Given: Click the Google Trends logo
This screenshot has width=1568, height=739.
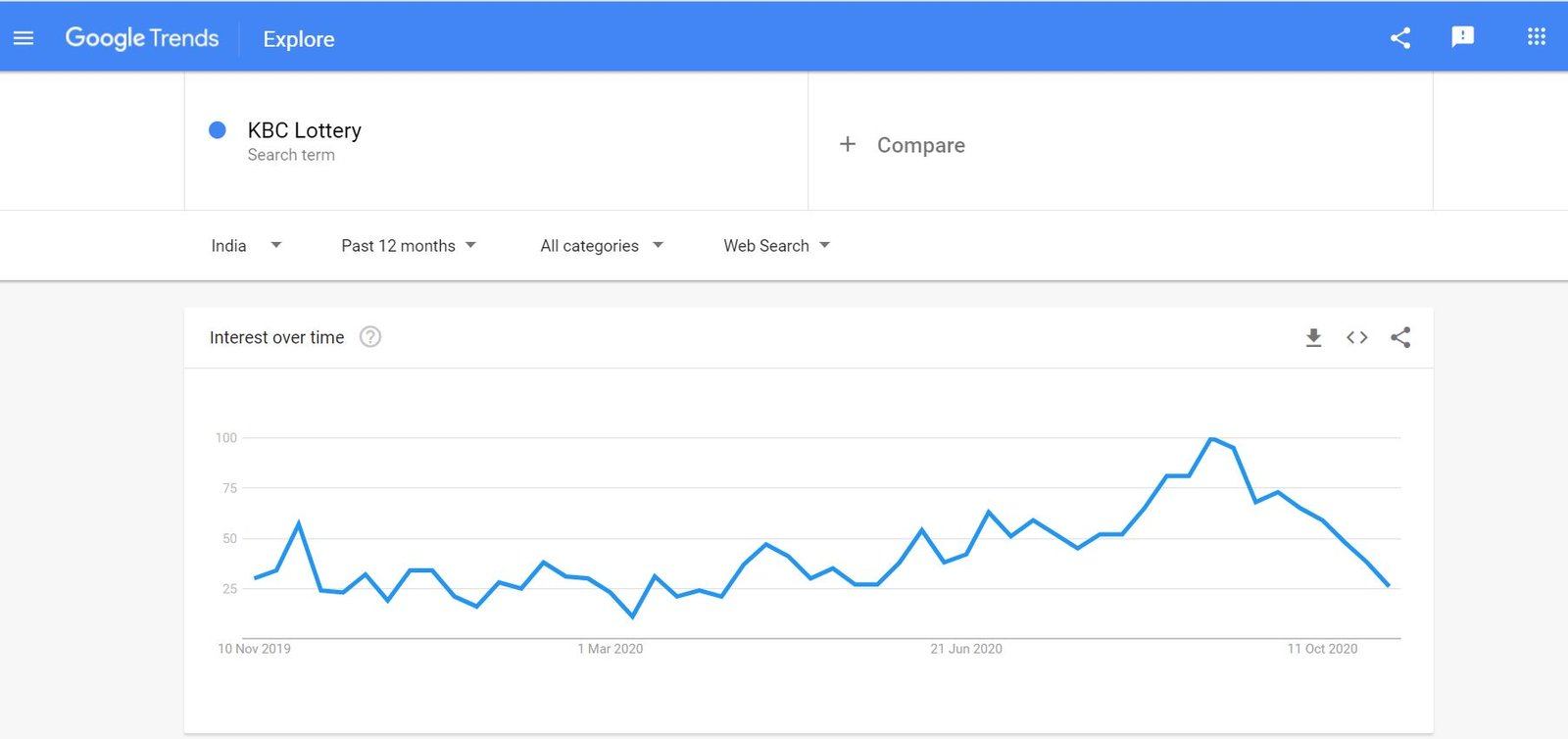Looking at the screenshot, I should tap(142, 38).
